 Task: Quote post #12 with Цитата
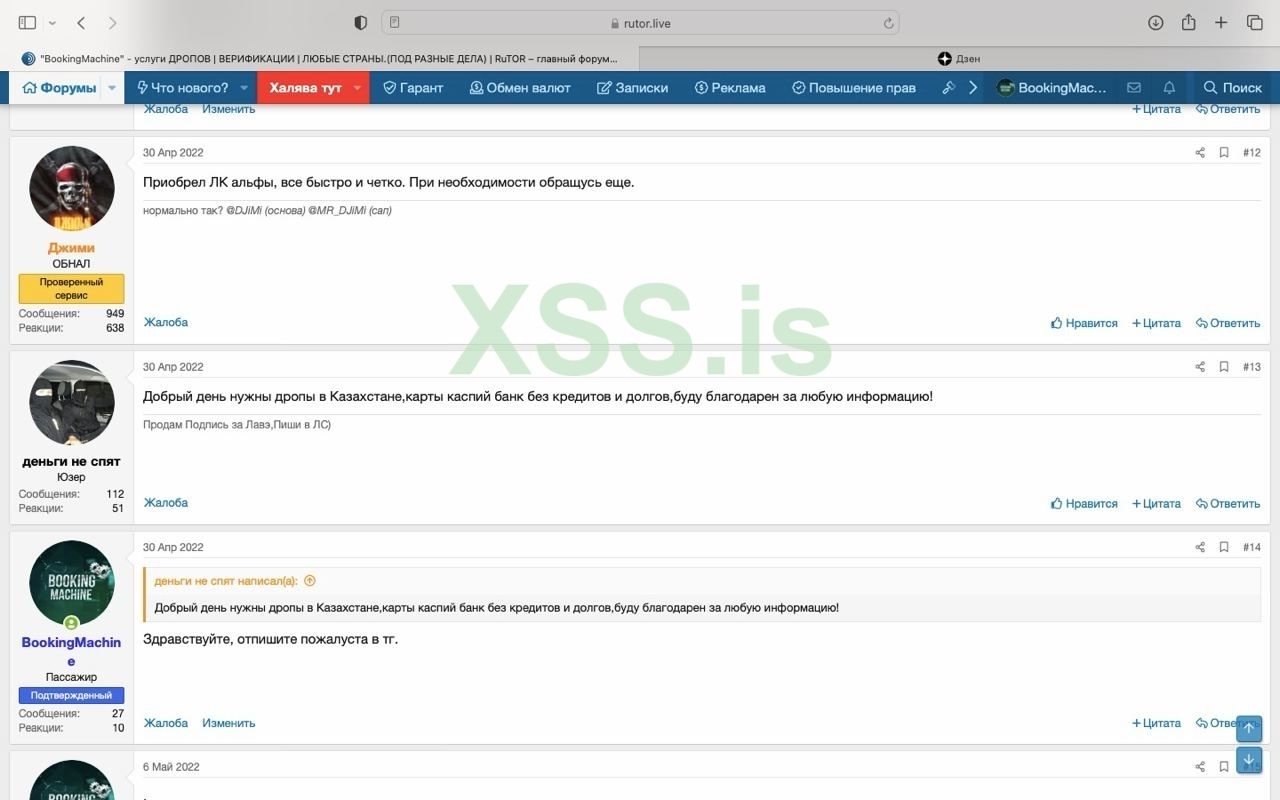click(x=1156, y=323)
